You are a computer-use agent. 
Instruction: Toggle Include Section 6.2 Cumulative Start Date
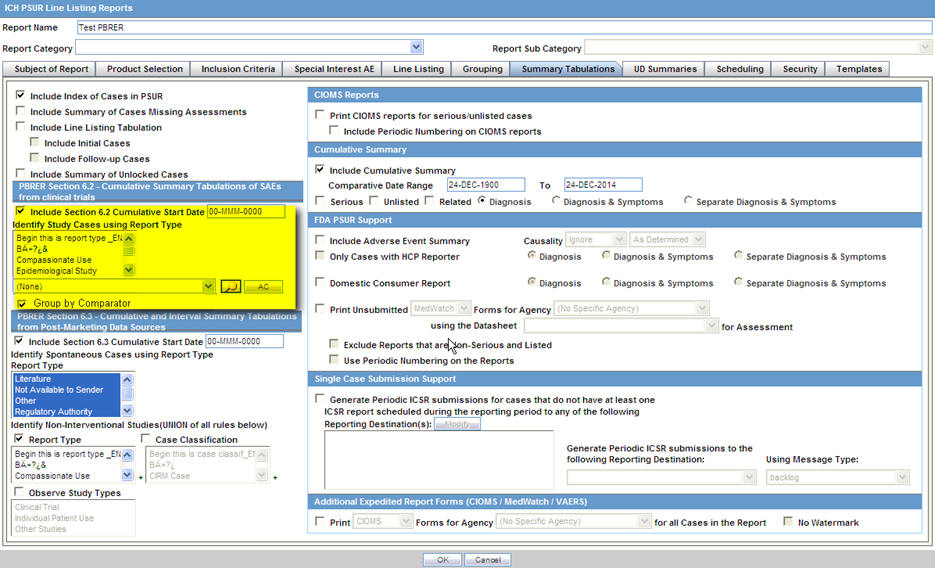(x=21, y=211)
